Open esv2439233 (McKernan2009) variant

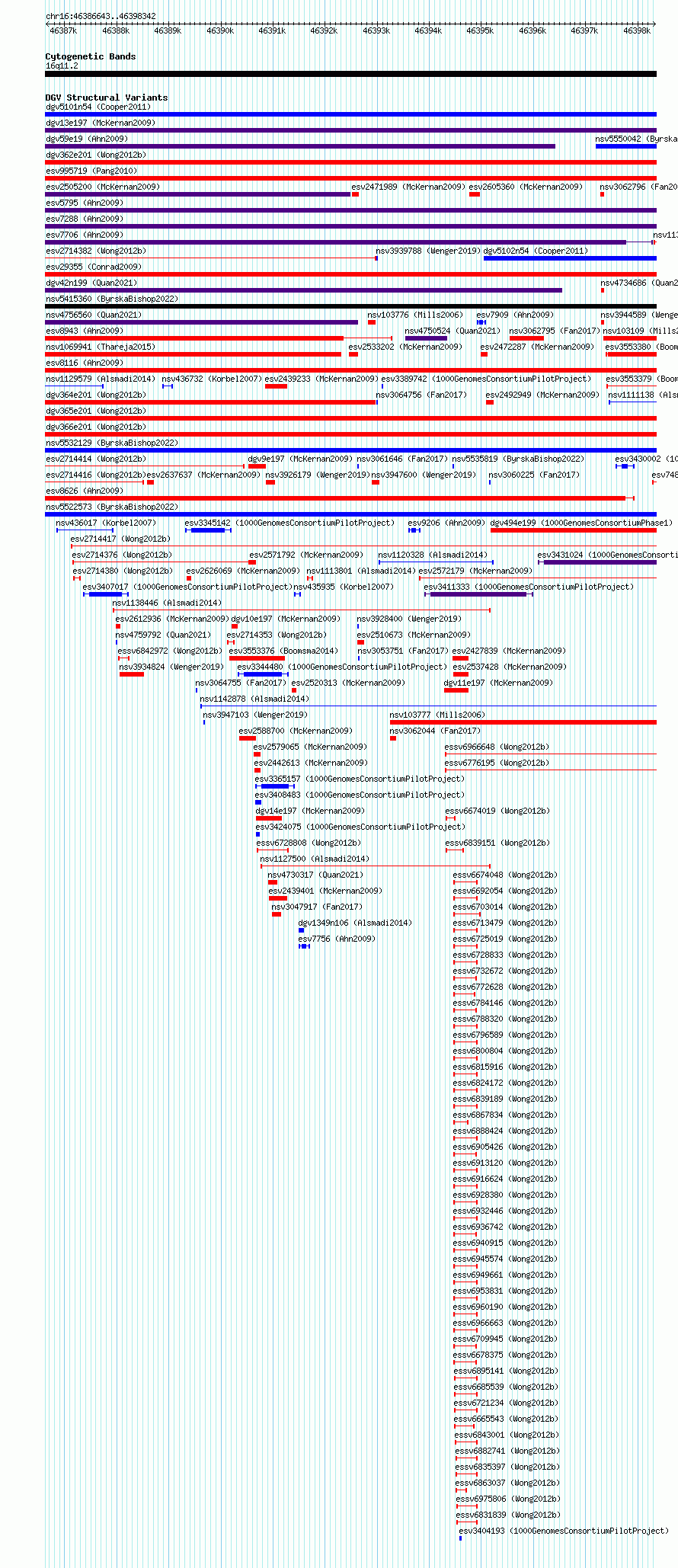point(277,386)
